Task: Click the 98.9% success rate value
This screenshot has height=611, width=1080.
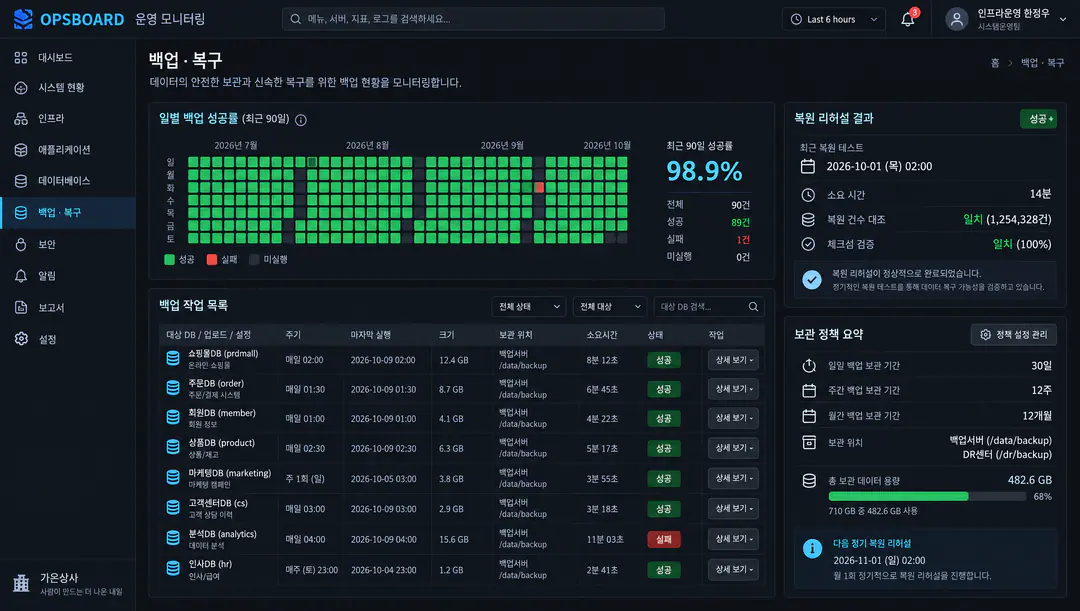Action: (704, 171)
